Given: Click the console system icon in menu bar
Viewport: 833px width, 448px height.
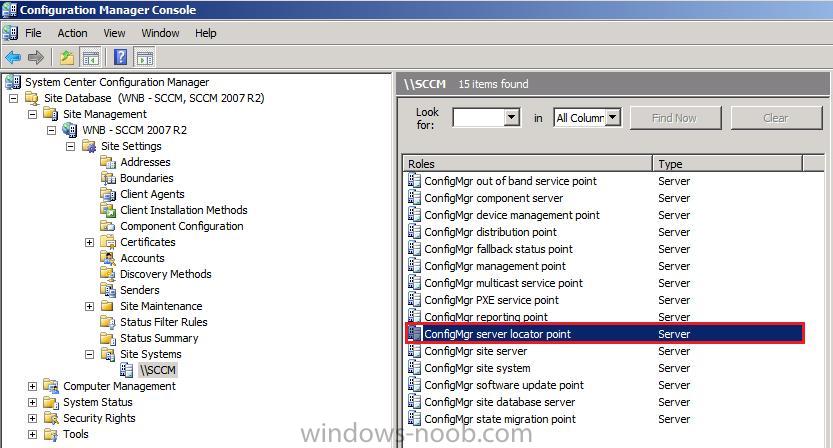Looking at the screenshot, I should point(10,33).
